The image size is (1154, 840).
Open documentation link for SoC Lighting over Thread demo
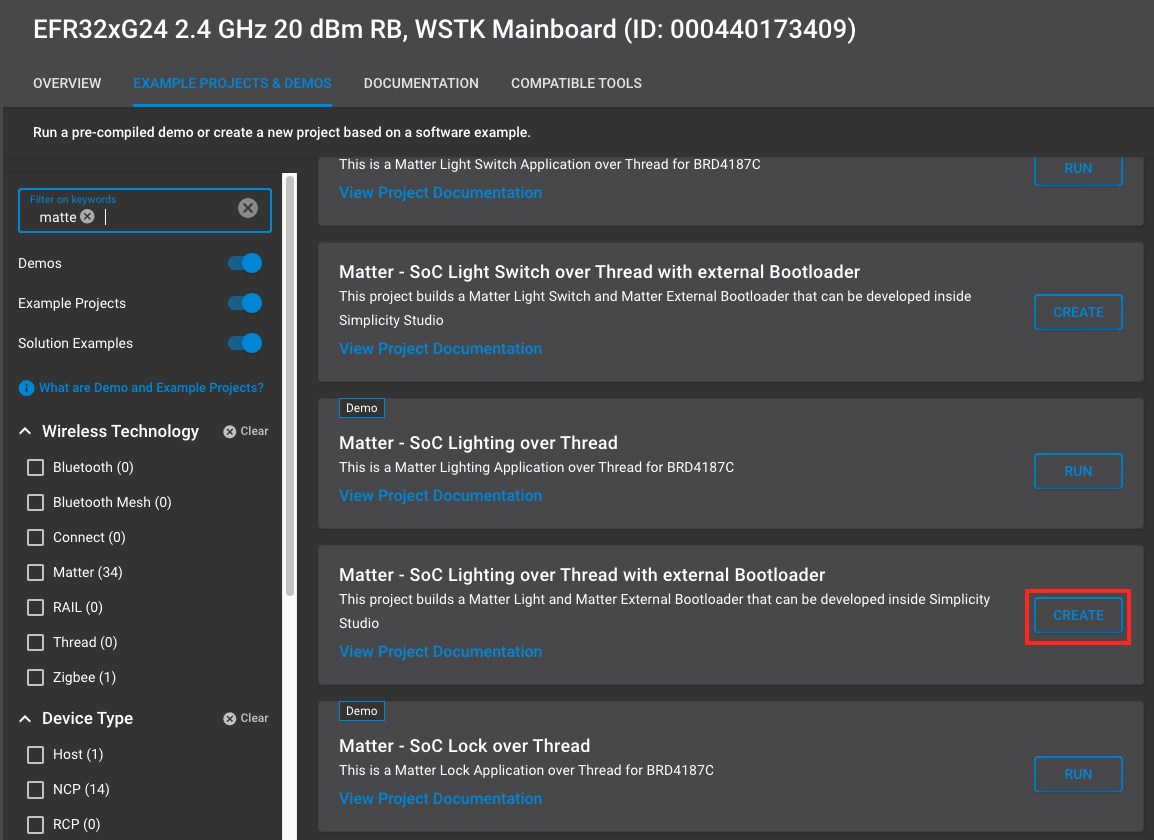click(x=440, y=495)
